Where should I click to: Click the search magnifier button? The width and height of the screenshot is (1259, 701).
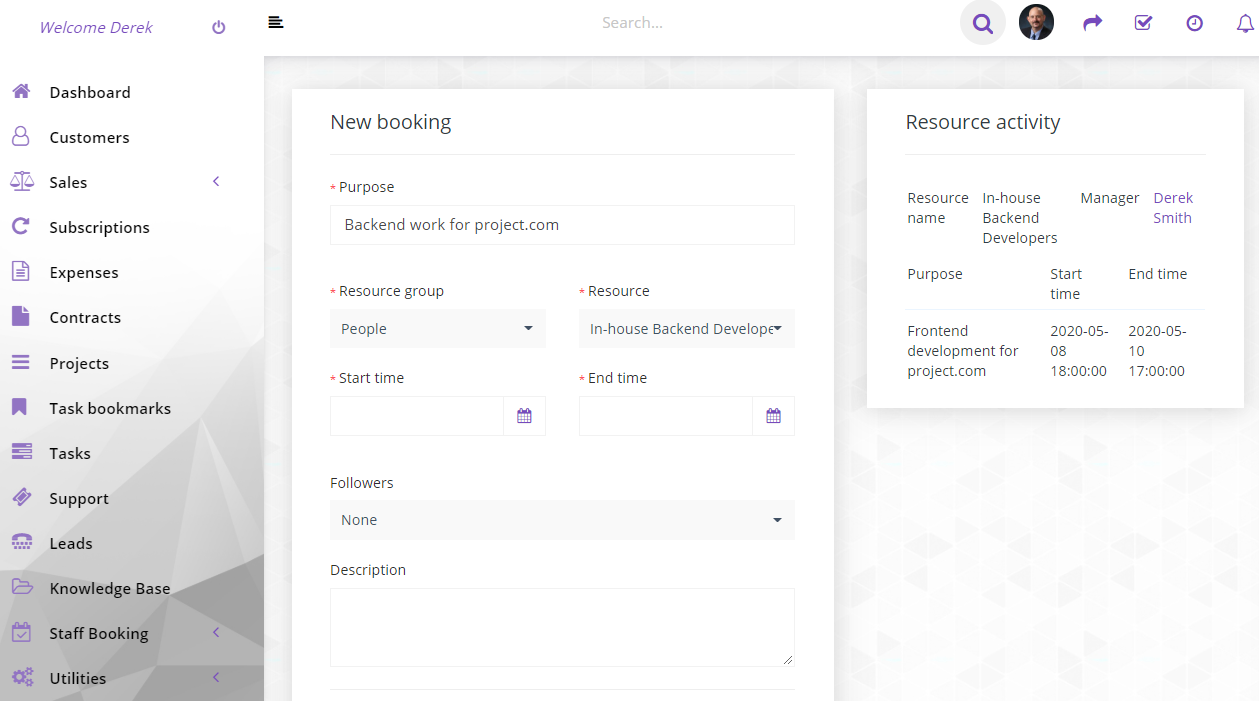983,22
